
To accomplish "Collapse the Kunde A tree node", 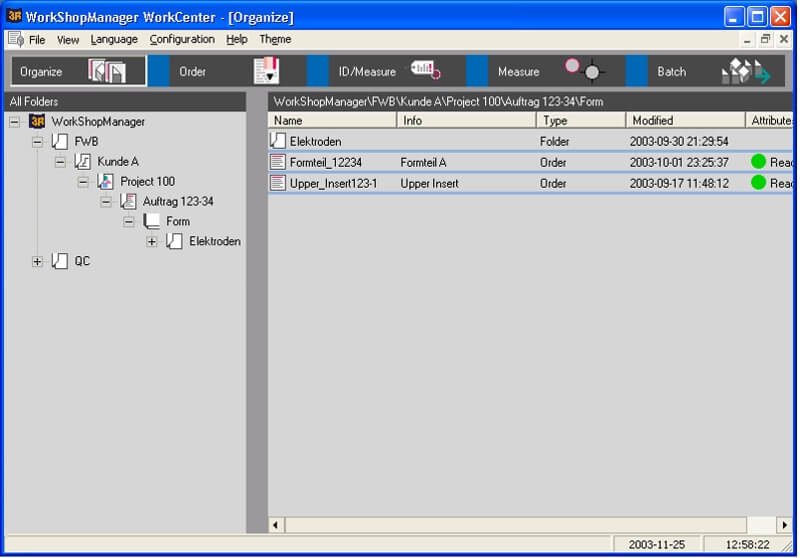I will click(60, 162).
